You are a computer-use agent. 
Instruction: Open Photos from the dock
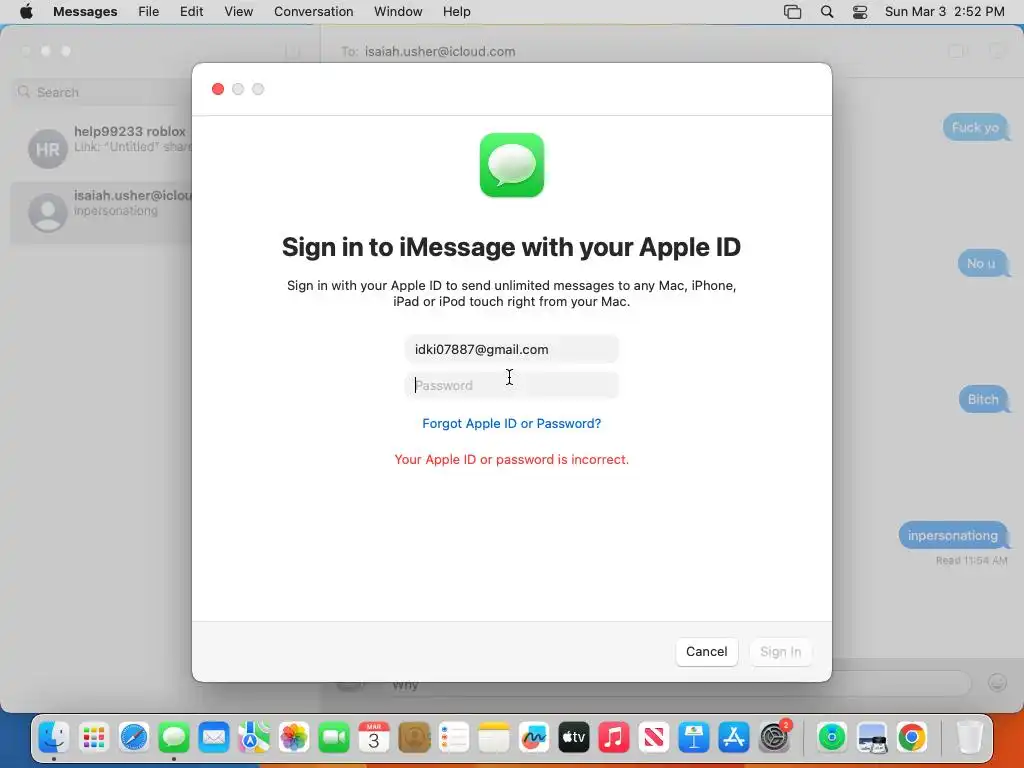pos(294,738)
